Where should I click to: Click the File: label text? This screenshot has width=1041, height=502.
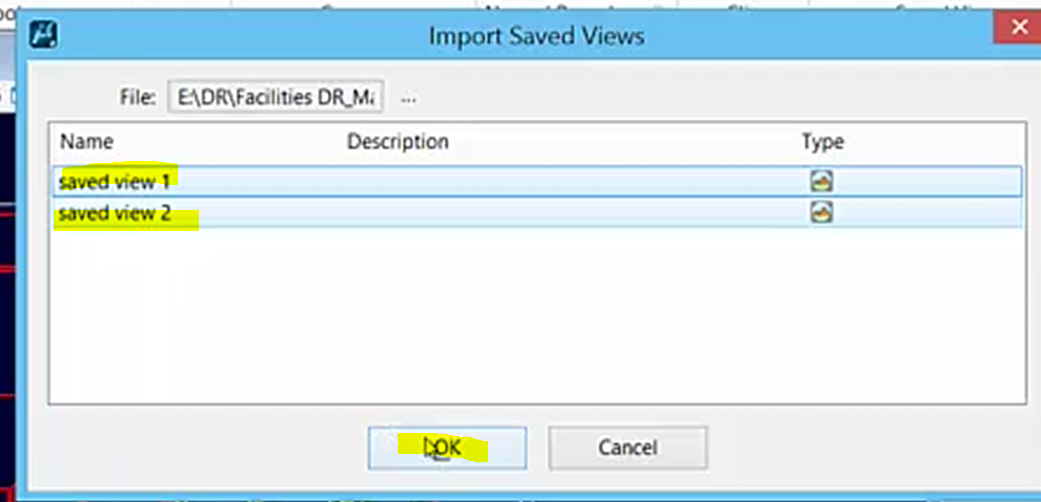click(138, 98)
